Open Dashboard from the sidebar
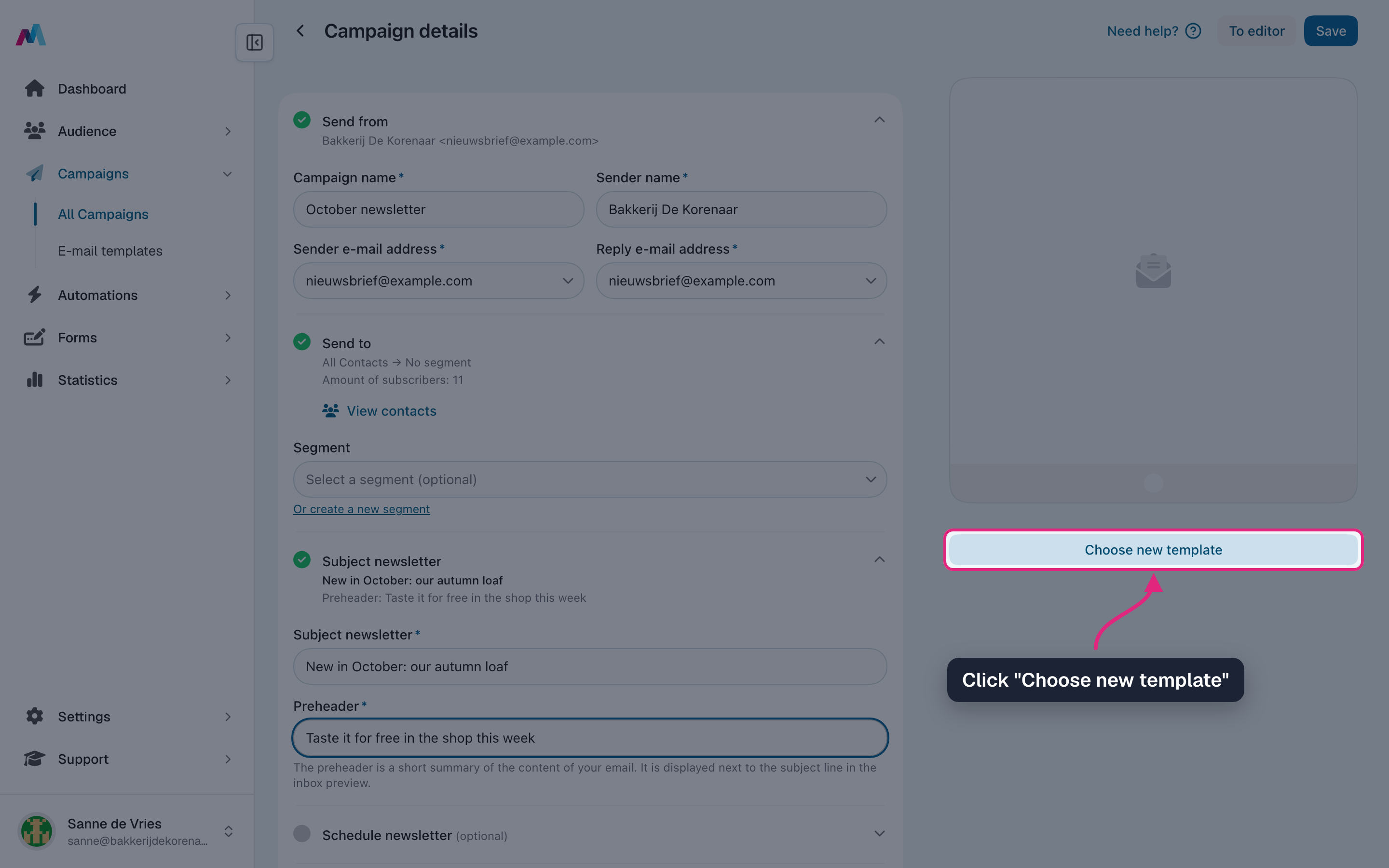Screen dimensions: 1389x868 coord(92,89)
